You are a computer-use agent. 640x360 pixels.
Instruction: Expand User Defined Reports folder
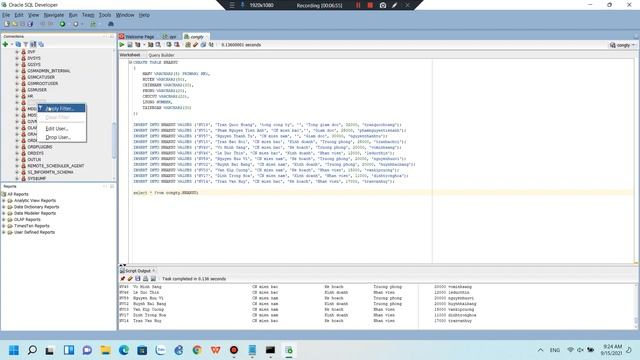pyautogui.click(x=4, y=232)
